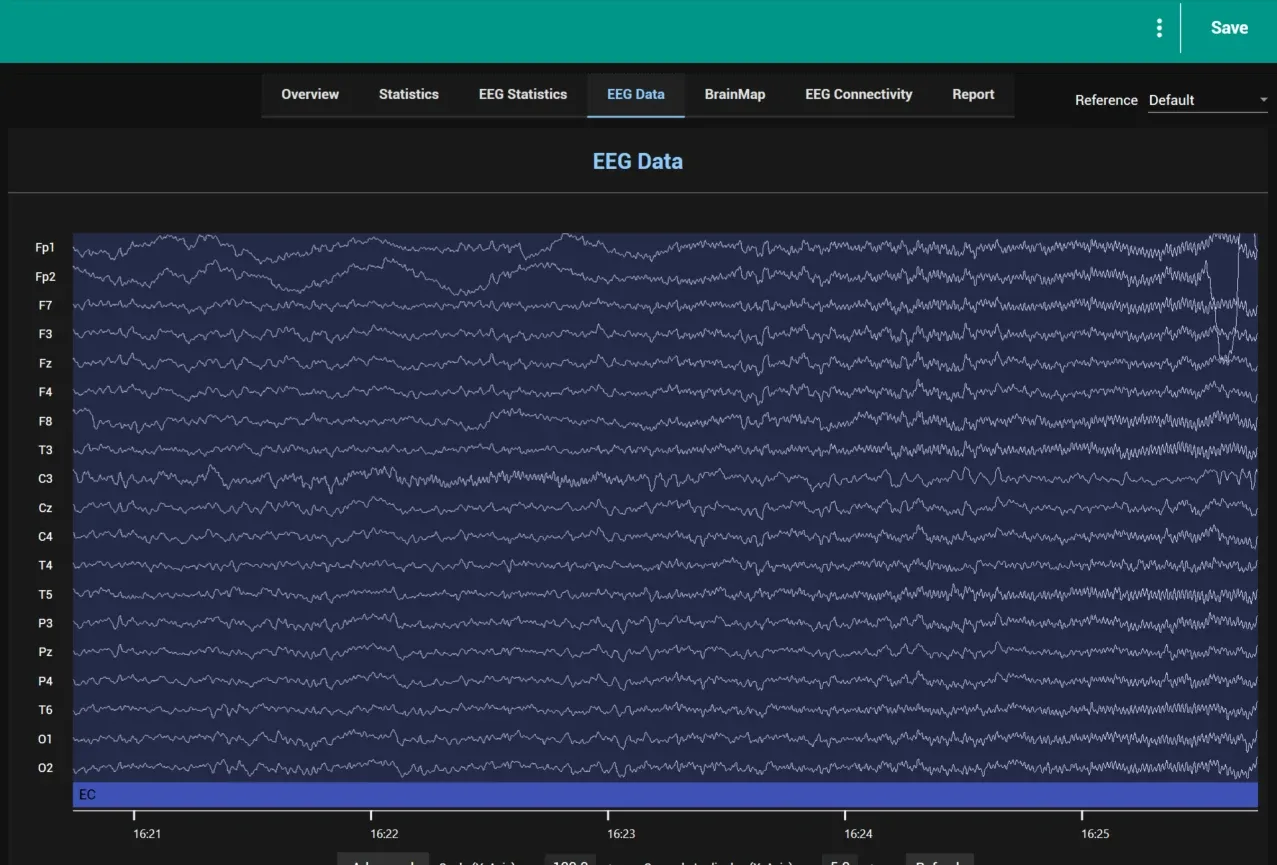
Task: Click the Fp2 channel label
Action: coord(45,277)
